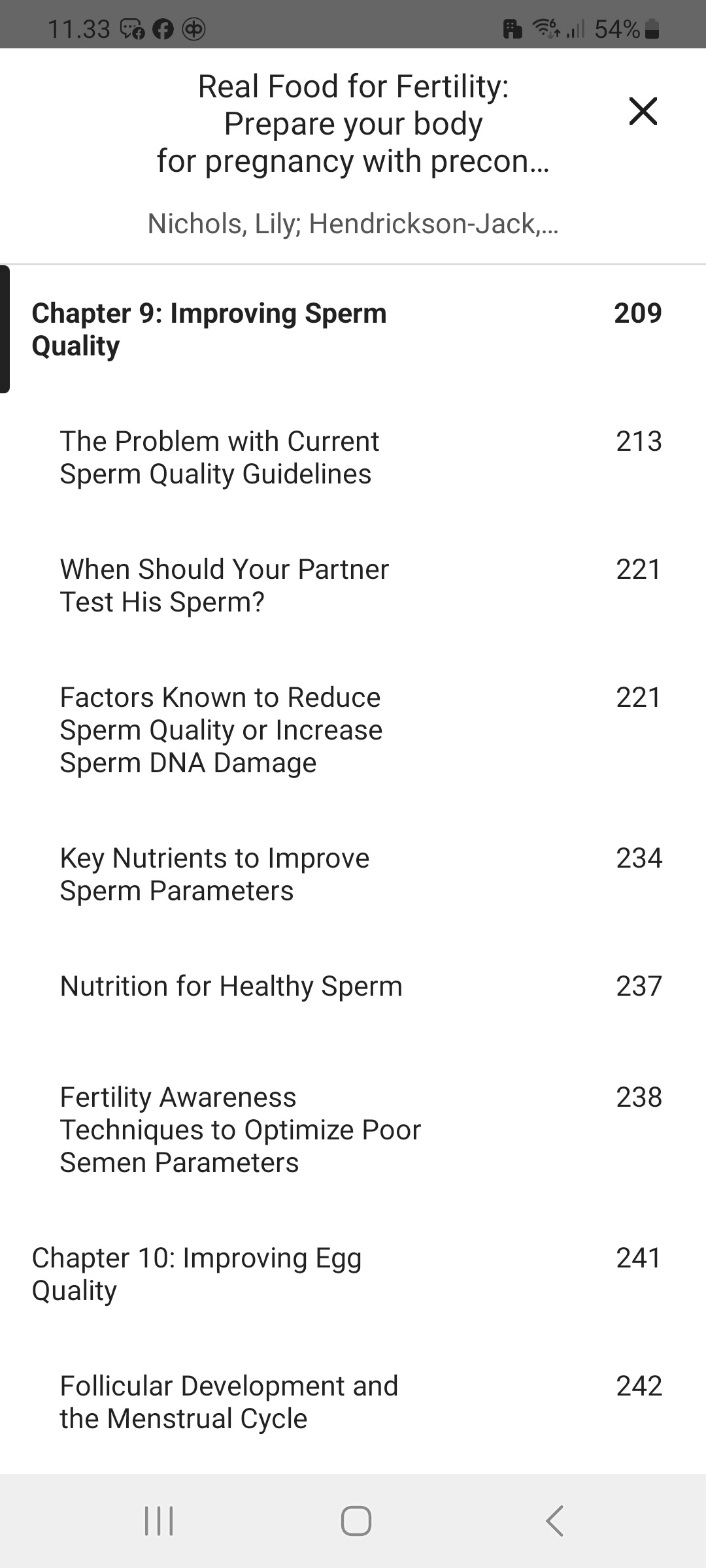This screenshot has width=706, height=1568.
Task: Jump to Follicular Development and the Menstrual Cycle
Action: [x=229, y=1402]
